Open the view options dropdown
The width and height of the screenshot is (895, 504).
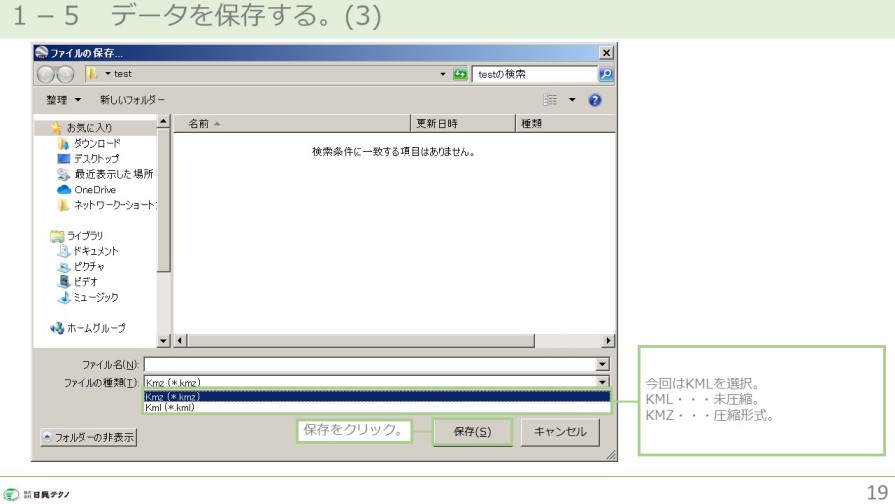pyautogui.click(x=573, y=100)
